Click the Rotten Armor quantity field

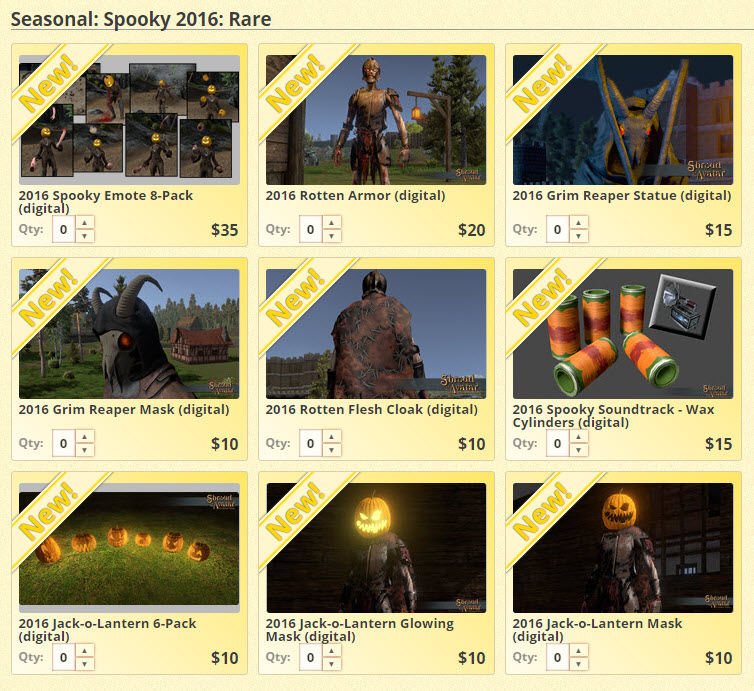pos(311,229)
